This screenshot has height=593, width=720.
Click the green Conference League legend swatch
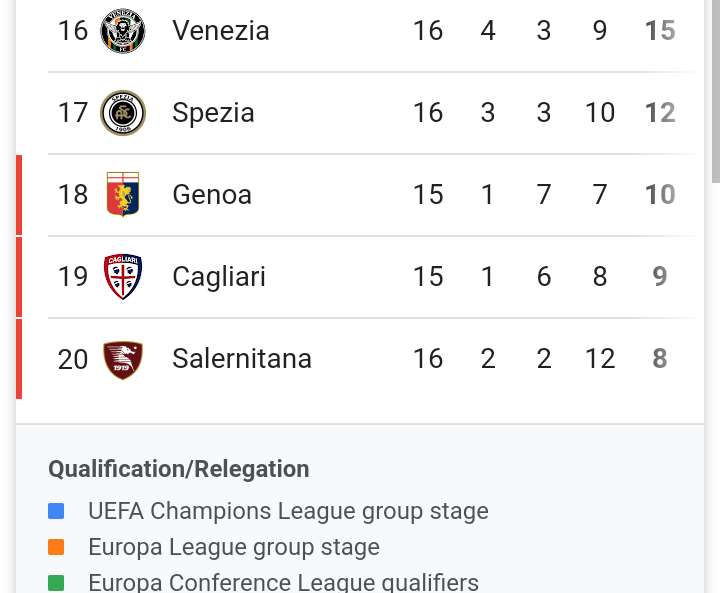point(56,583)
